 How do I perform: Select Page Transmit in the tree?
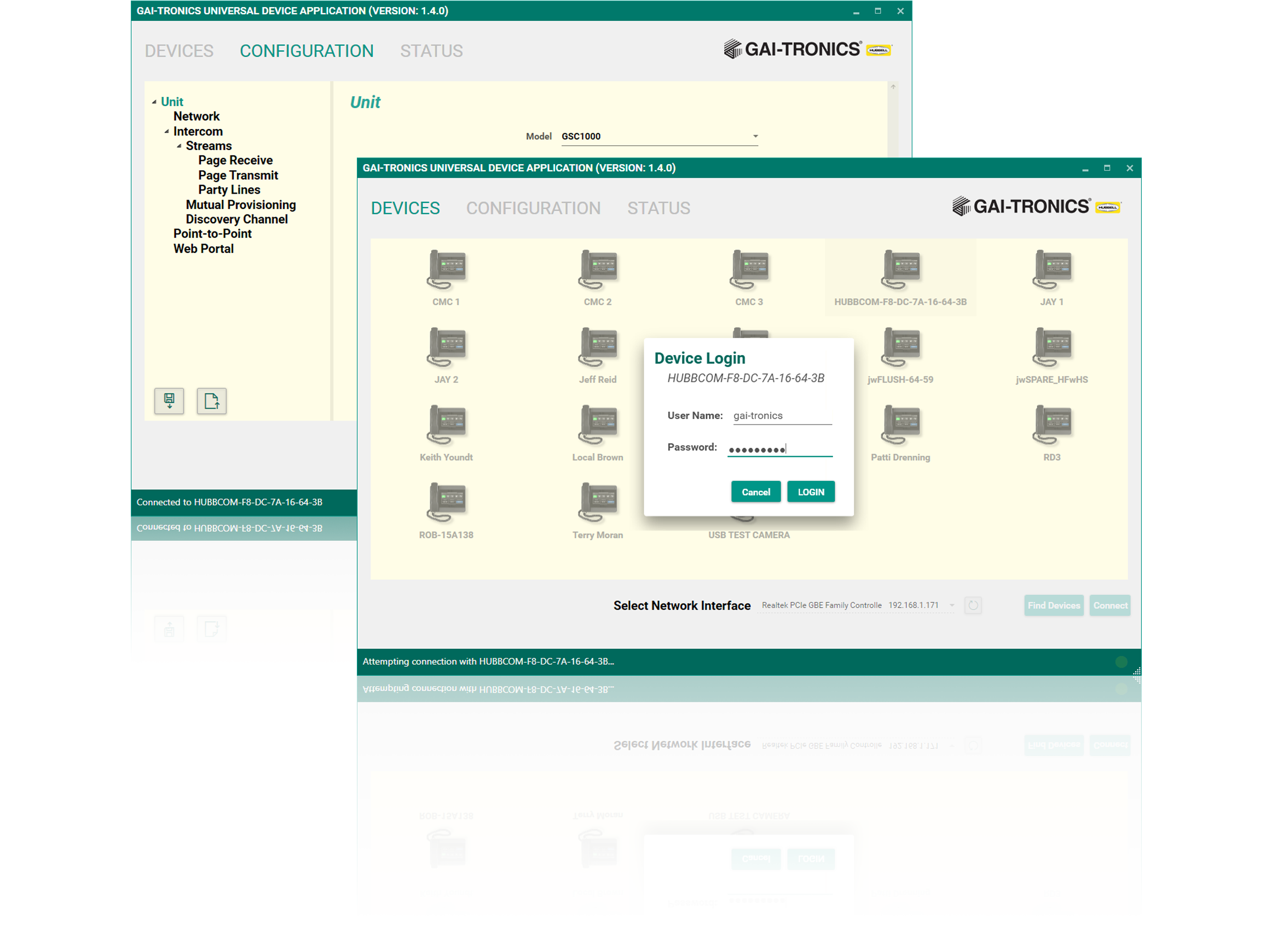tap(238, 176)
